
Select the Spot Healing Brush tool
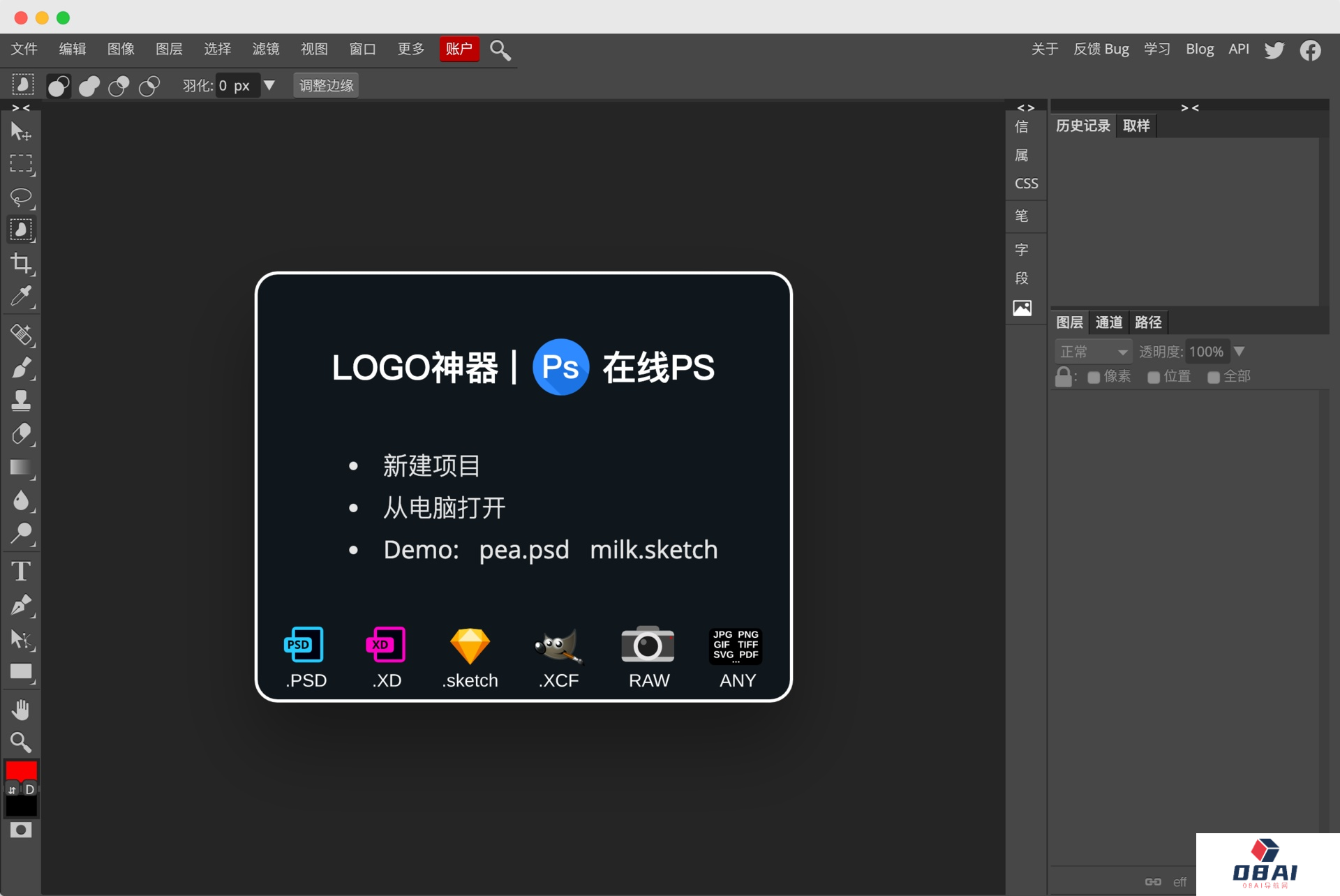pyautogui.click(x=21, y=334)
